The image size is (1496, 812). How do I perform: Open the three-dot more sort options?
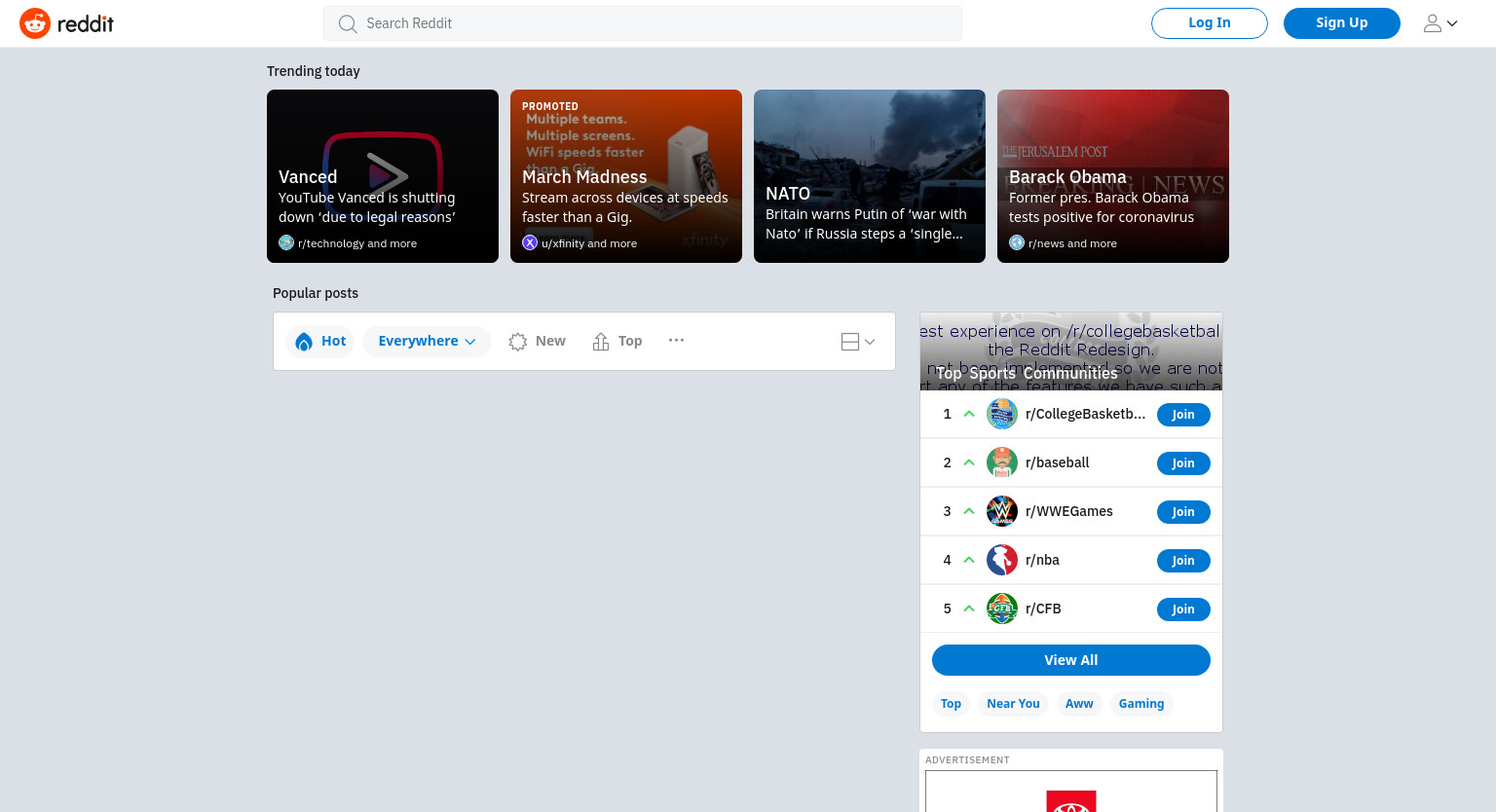tap(676, 340)
